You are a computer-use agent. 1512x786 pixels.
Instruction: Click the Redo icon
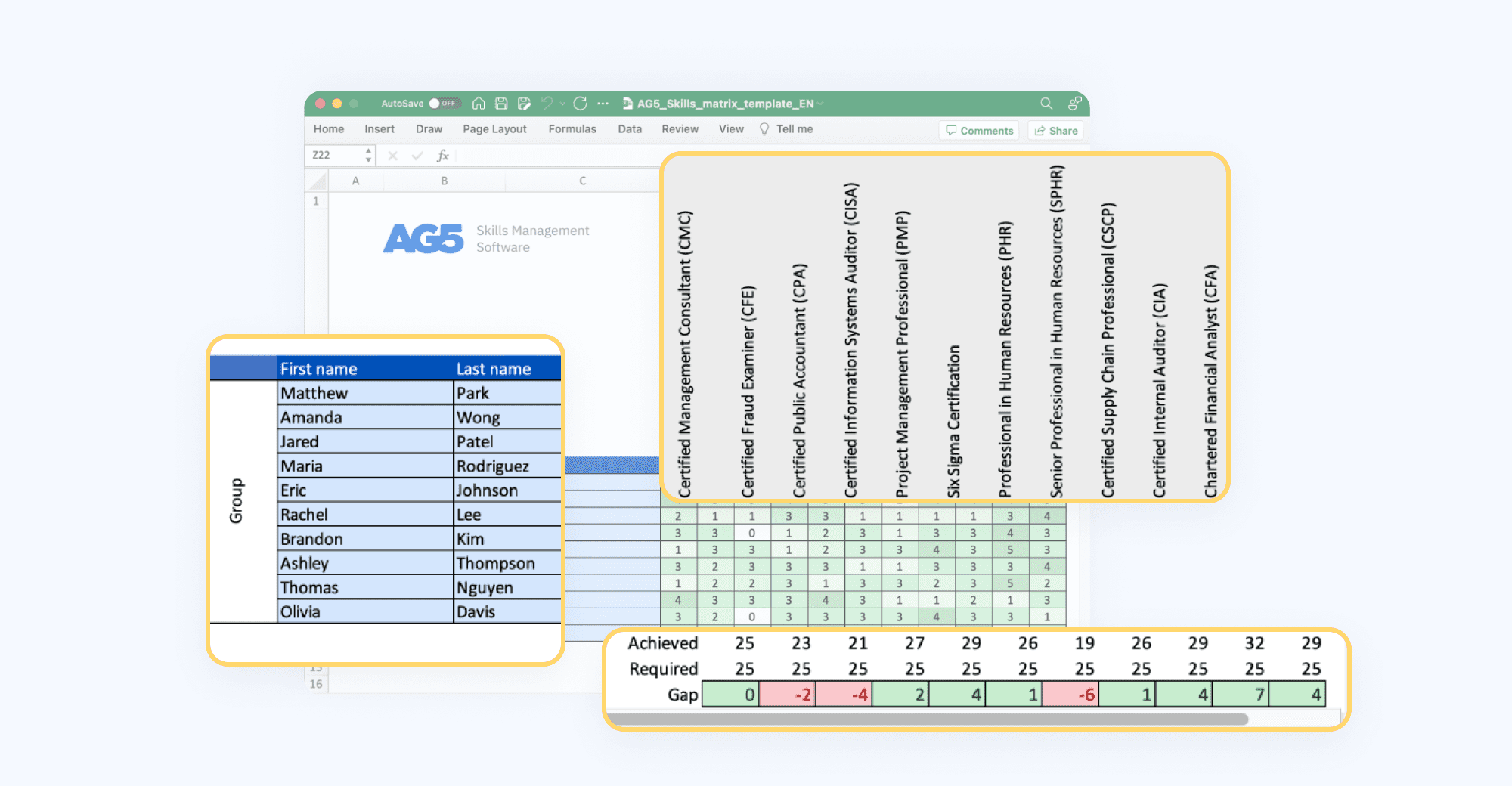(580, 104)
